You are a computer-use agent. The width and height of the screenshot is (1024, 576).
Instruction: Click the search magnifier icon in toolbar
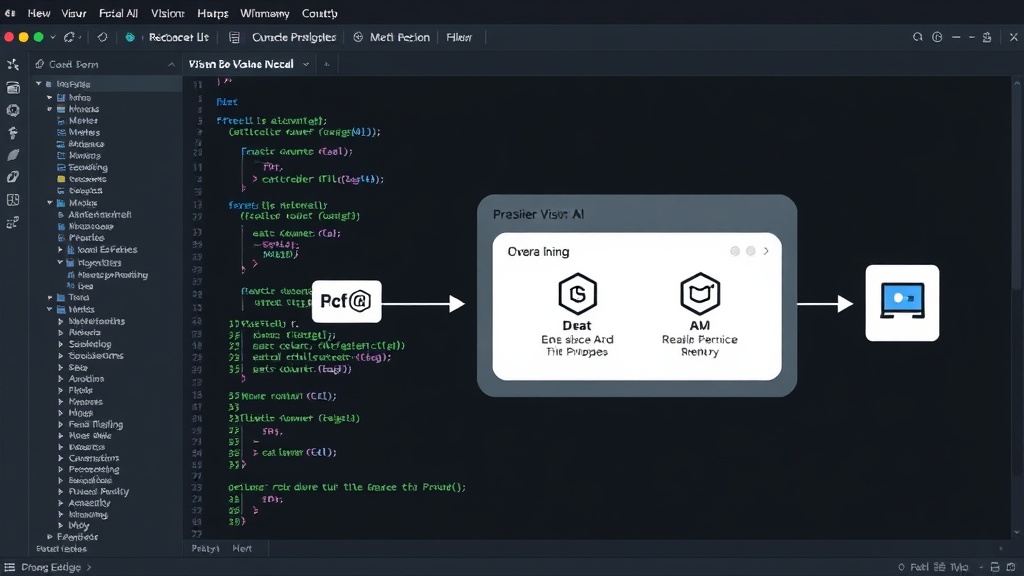(x=918, y=37)
